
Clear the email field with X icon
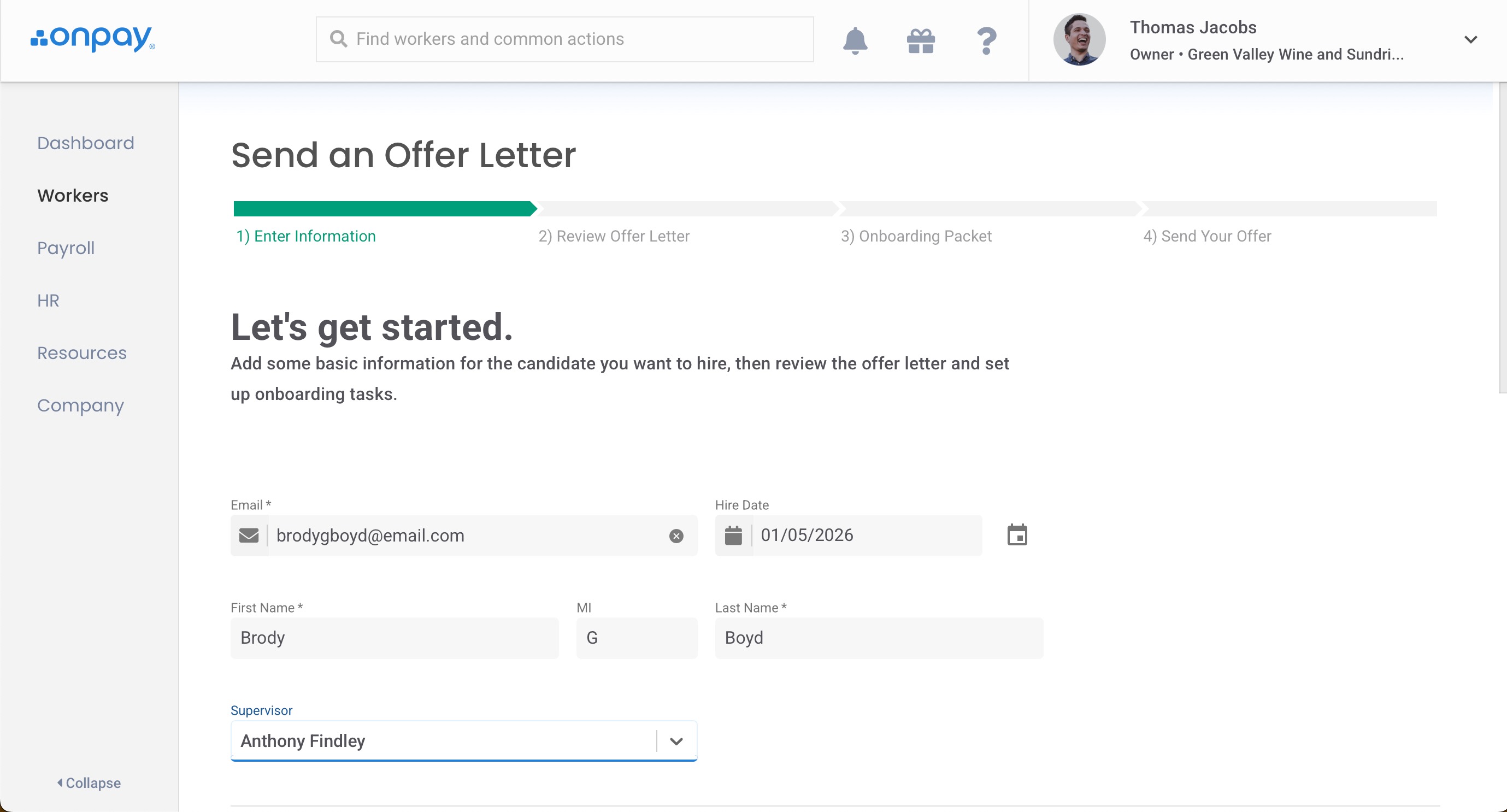(x=676, y=536)
